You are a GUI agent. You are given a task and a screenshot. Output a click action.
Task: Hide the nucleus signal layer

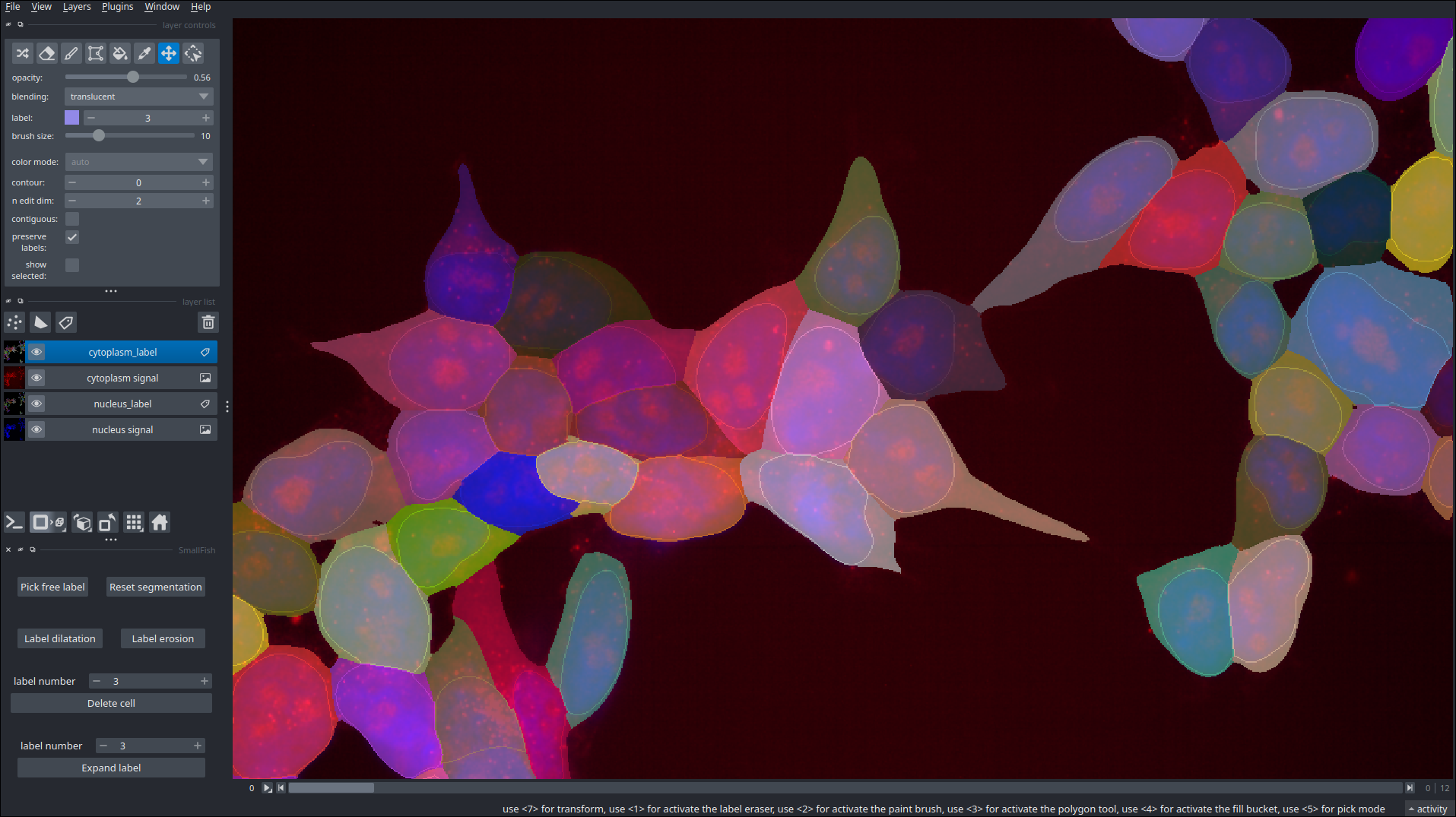pyautogui.click(x=36, y=429)
